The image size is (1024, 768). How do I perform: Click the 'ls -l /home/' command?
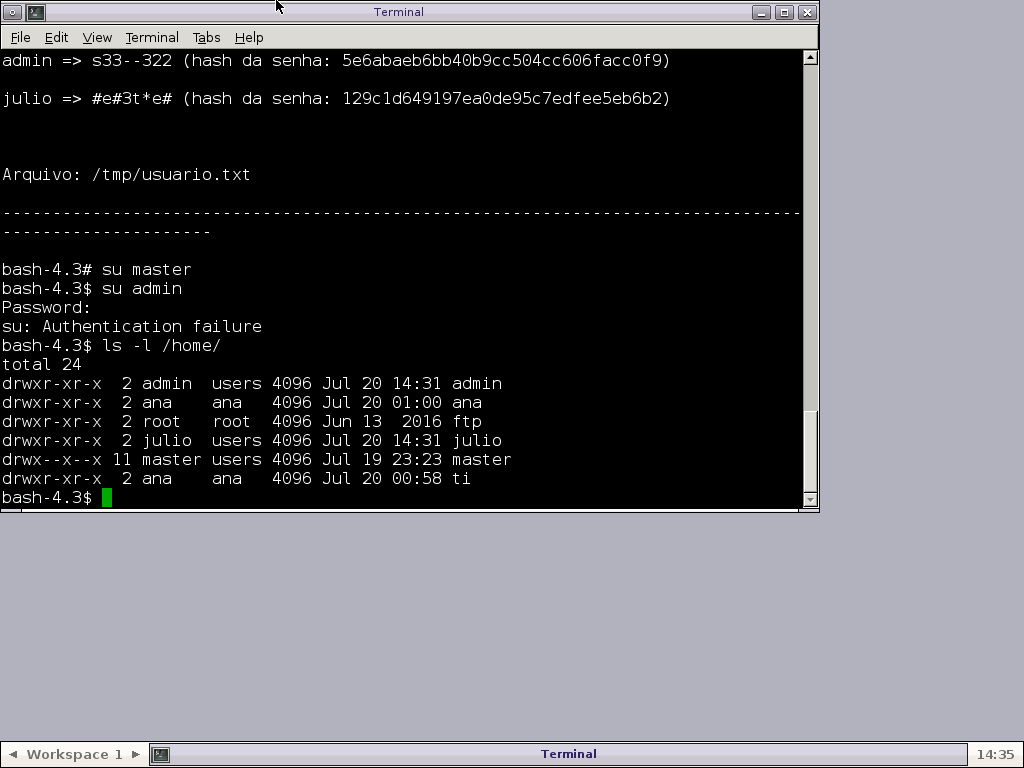[x=162, y=345]
